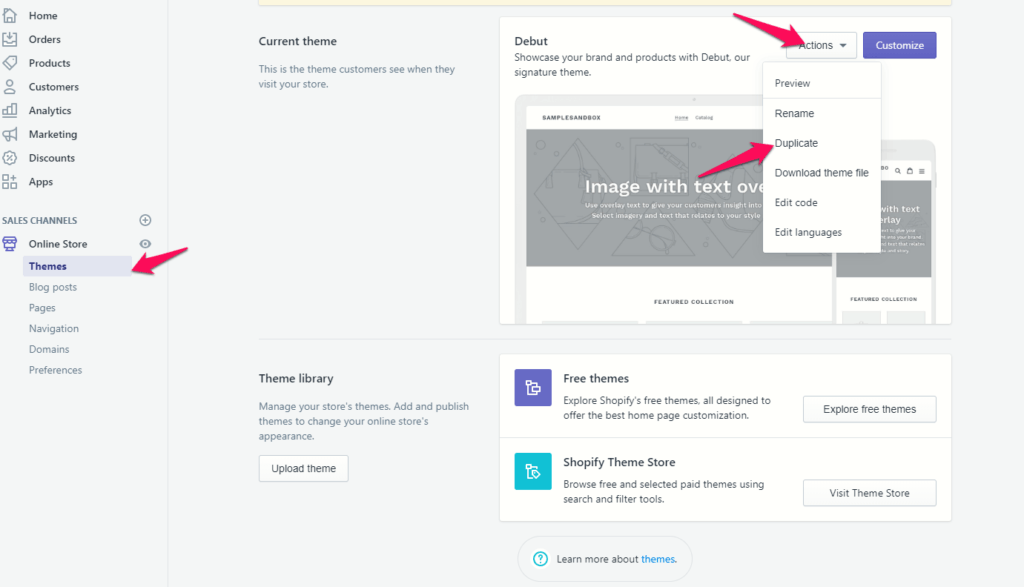Click the Free themes heading

click(596, 378)
